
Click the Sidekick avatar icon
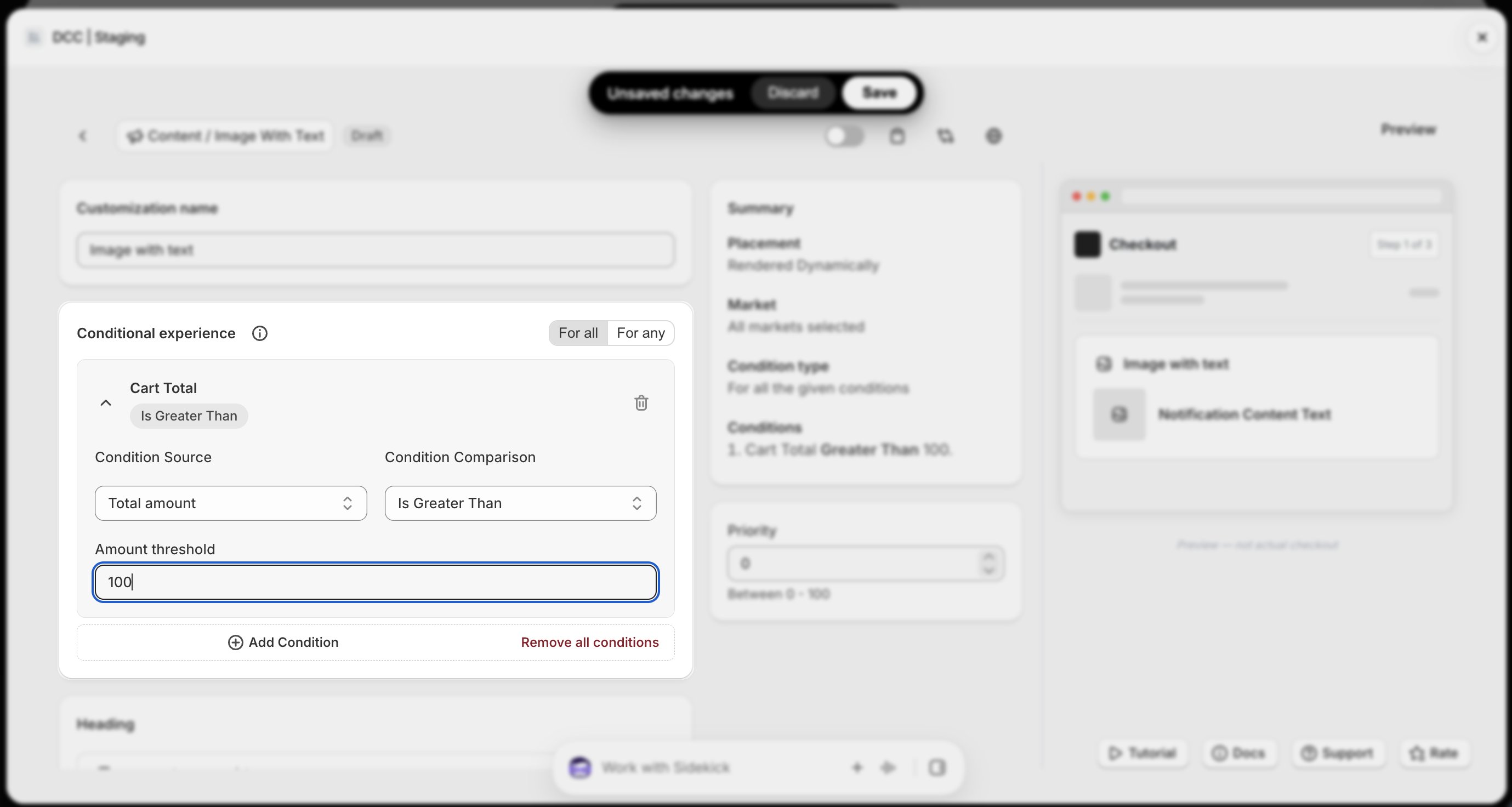(580, 768)
